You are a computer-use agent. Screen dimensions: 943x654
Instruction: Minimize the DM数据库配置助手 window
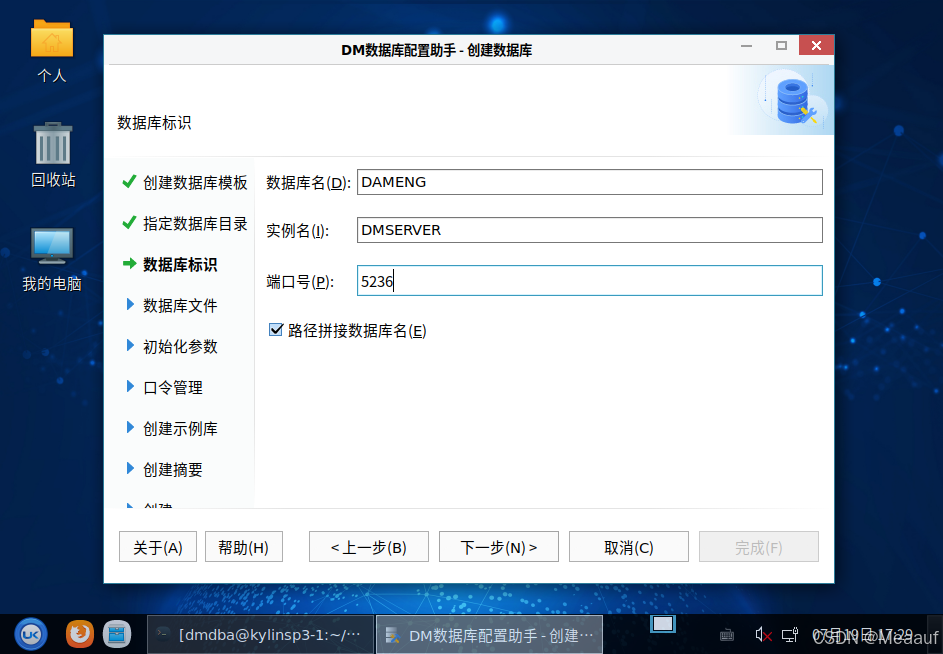pos(746,46)
